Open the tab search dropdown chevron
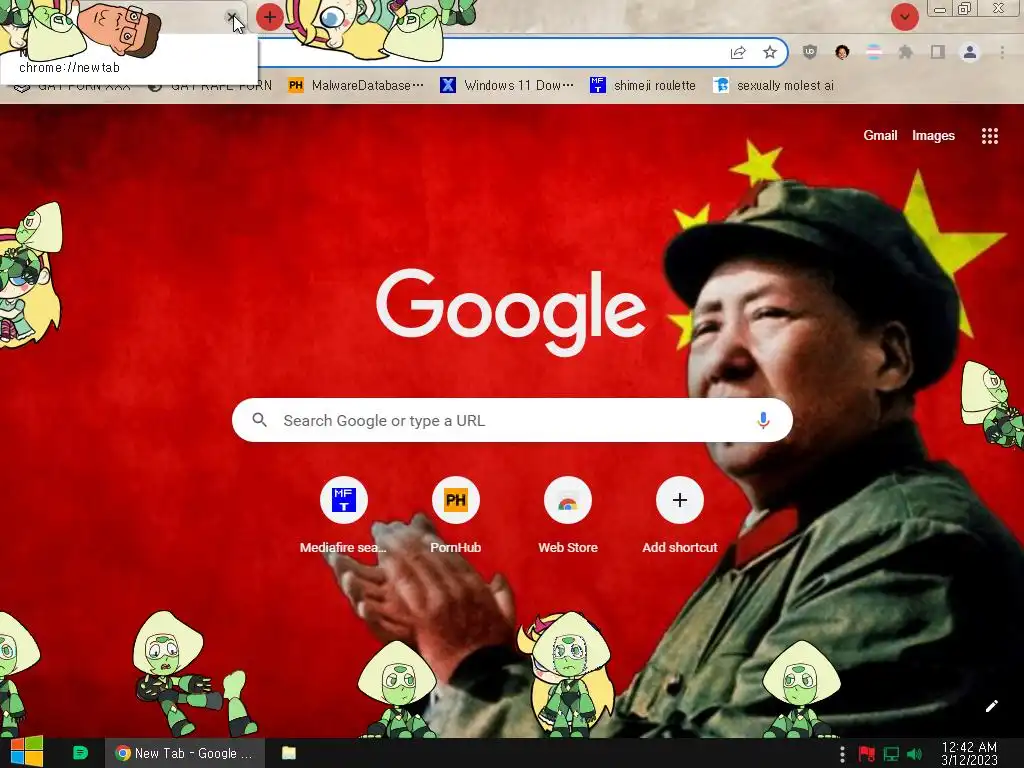Screen dimensions: 1024x768 tap(904, 17)
